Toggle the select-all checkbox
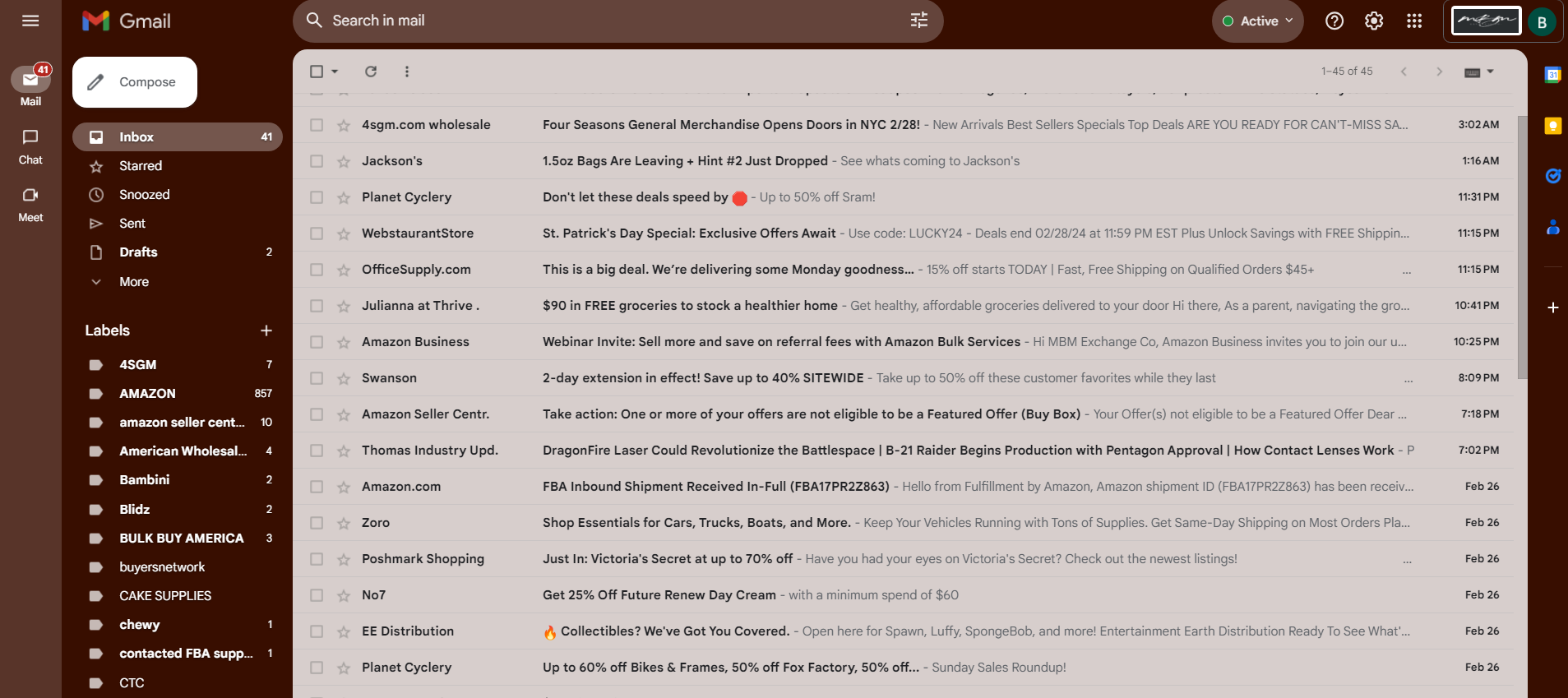1568x698 pixels. [x=317, y=72]
